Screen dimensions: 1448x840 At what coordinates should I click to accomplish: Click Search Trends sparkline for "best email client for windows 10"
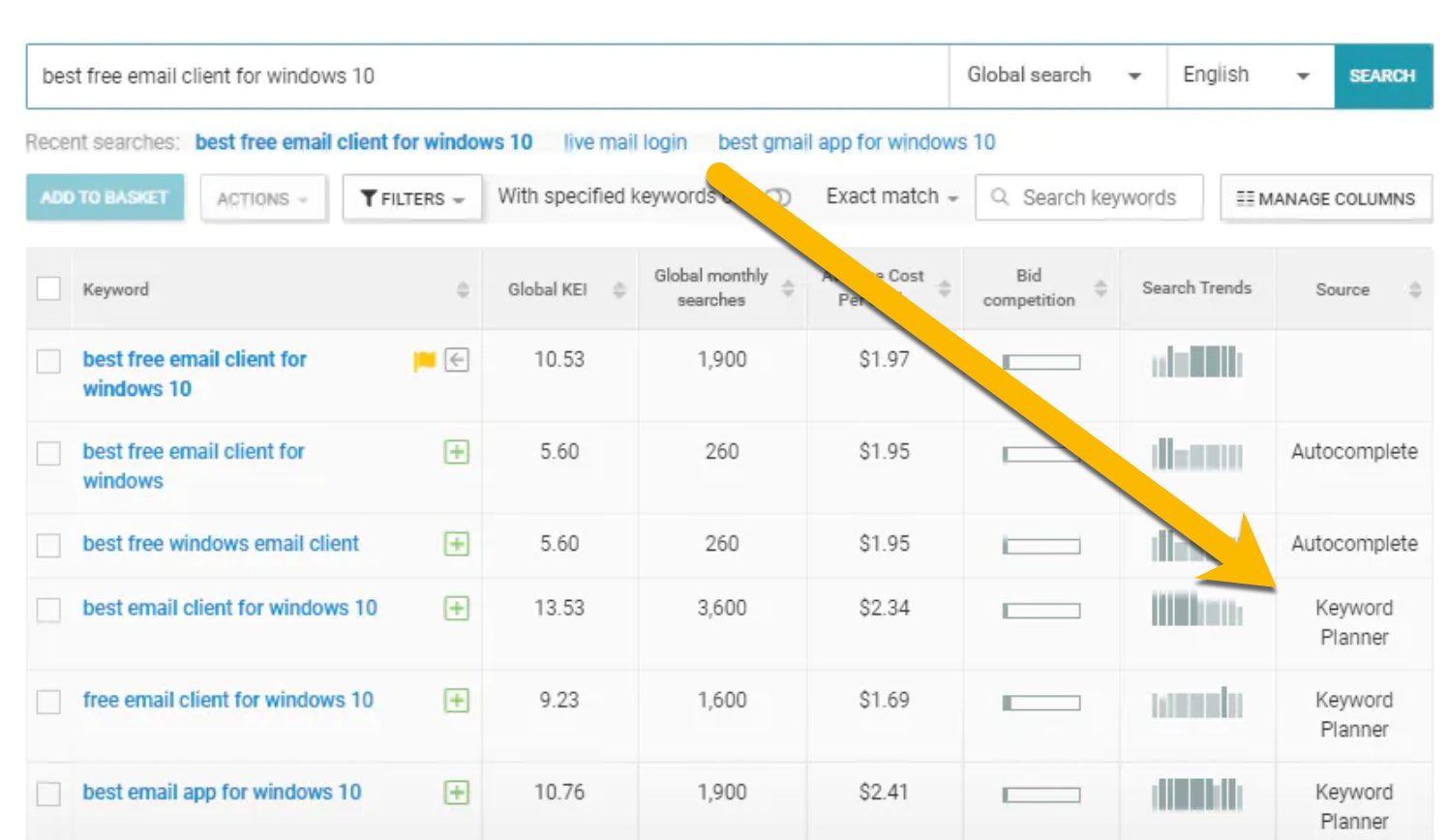click(x=1197, y=609)
